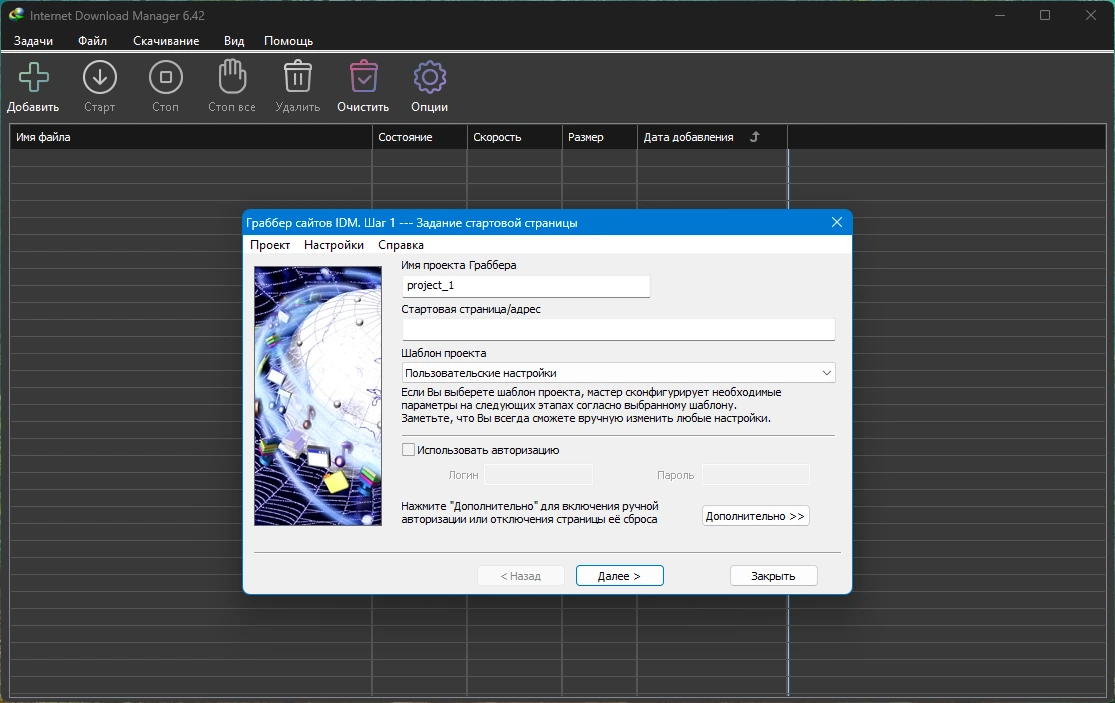
Task: Close the grabber dialog with X
Action: (837, 222)
